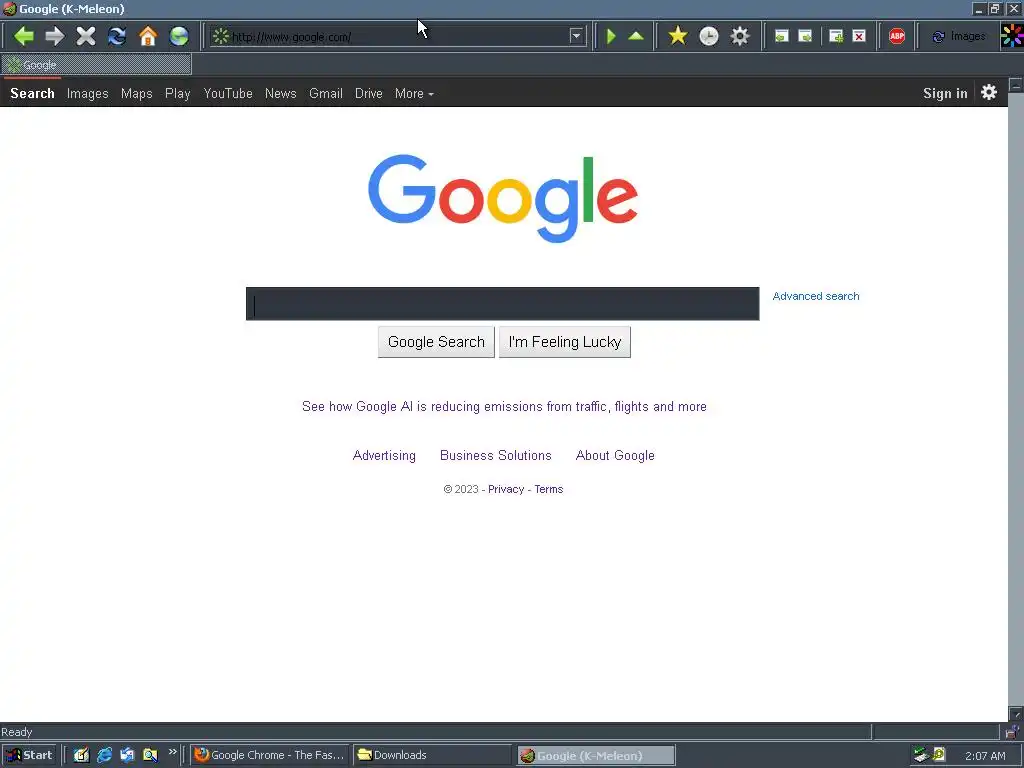The width and height of the screenshot is (1024, 768).
Task: Open Gmail in the Google bar
Action: (326, 93)
